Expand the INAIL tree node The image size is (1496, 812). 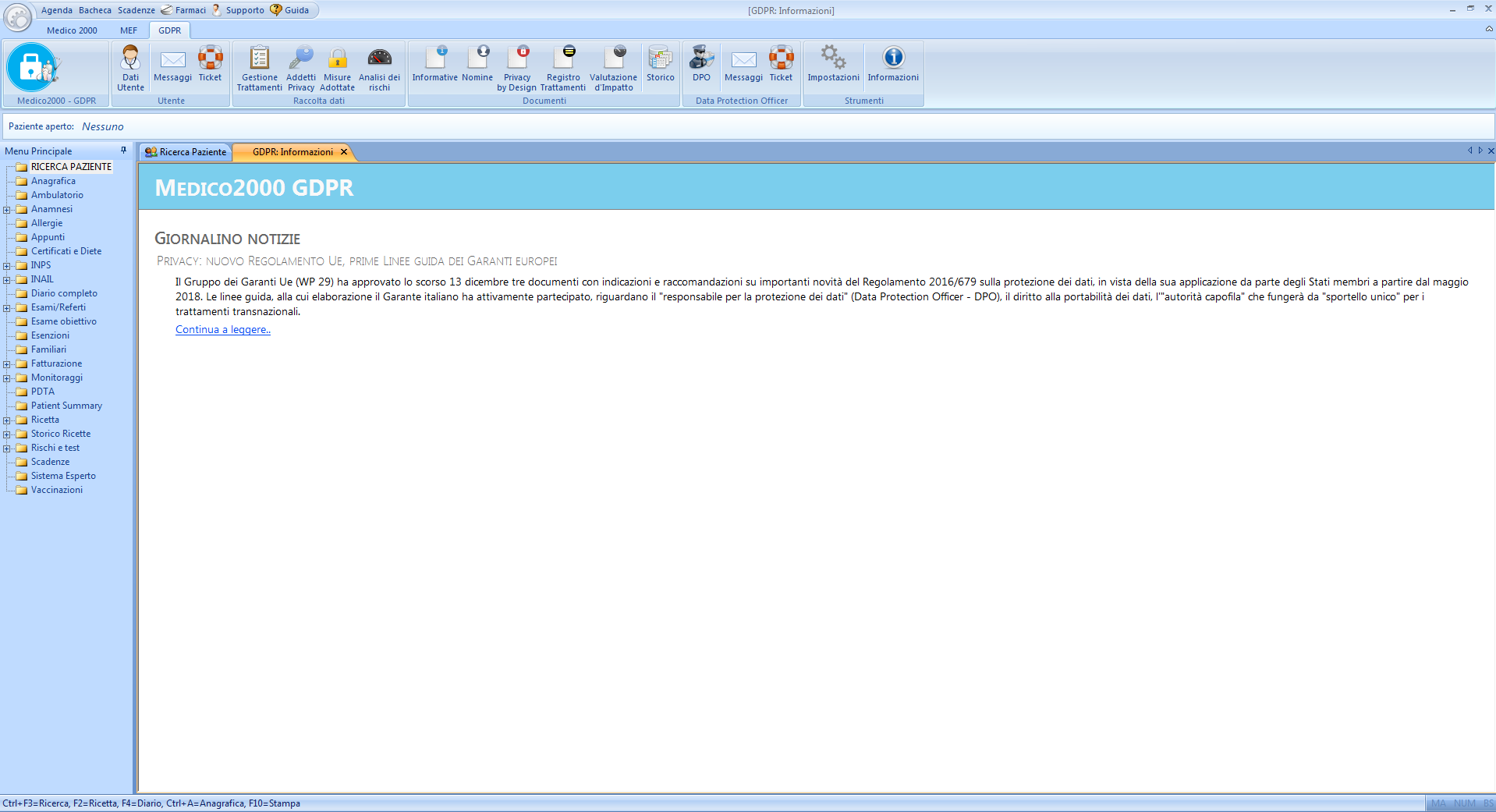click(x=7, y=280)
